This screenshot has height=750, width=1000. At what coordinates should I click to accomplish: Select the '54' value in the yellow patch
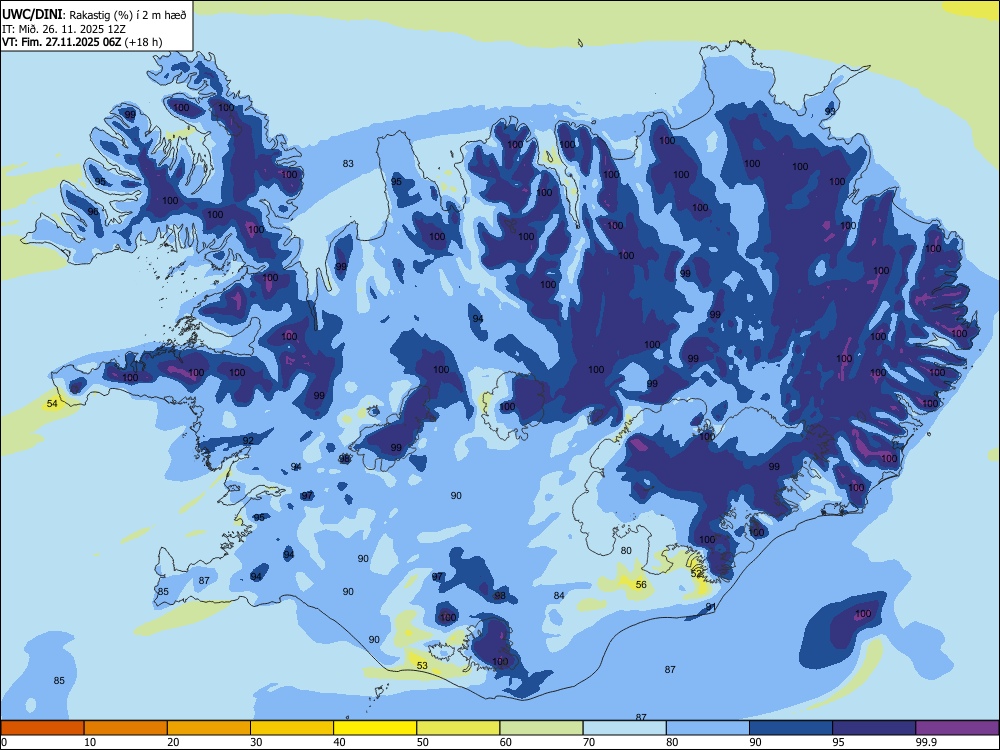[x=52, y=404]
